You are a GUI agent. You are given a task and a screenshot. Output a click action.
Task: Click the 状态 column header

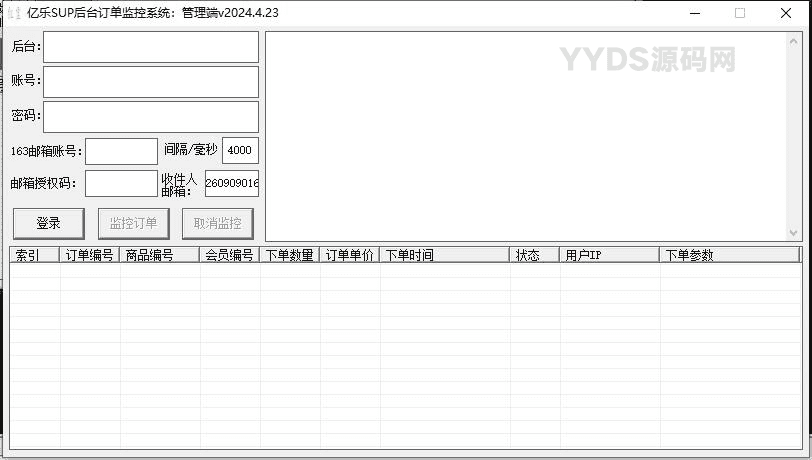click(535, 255)
